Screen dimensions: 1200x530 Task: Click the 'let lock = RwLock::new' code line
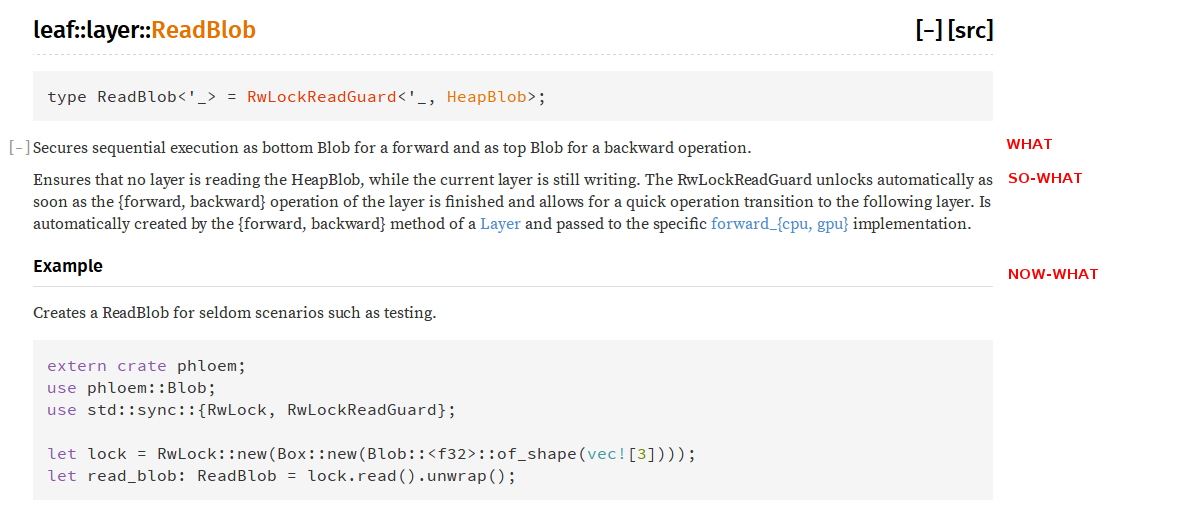click(371, 454)
